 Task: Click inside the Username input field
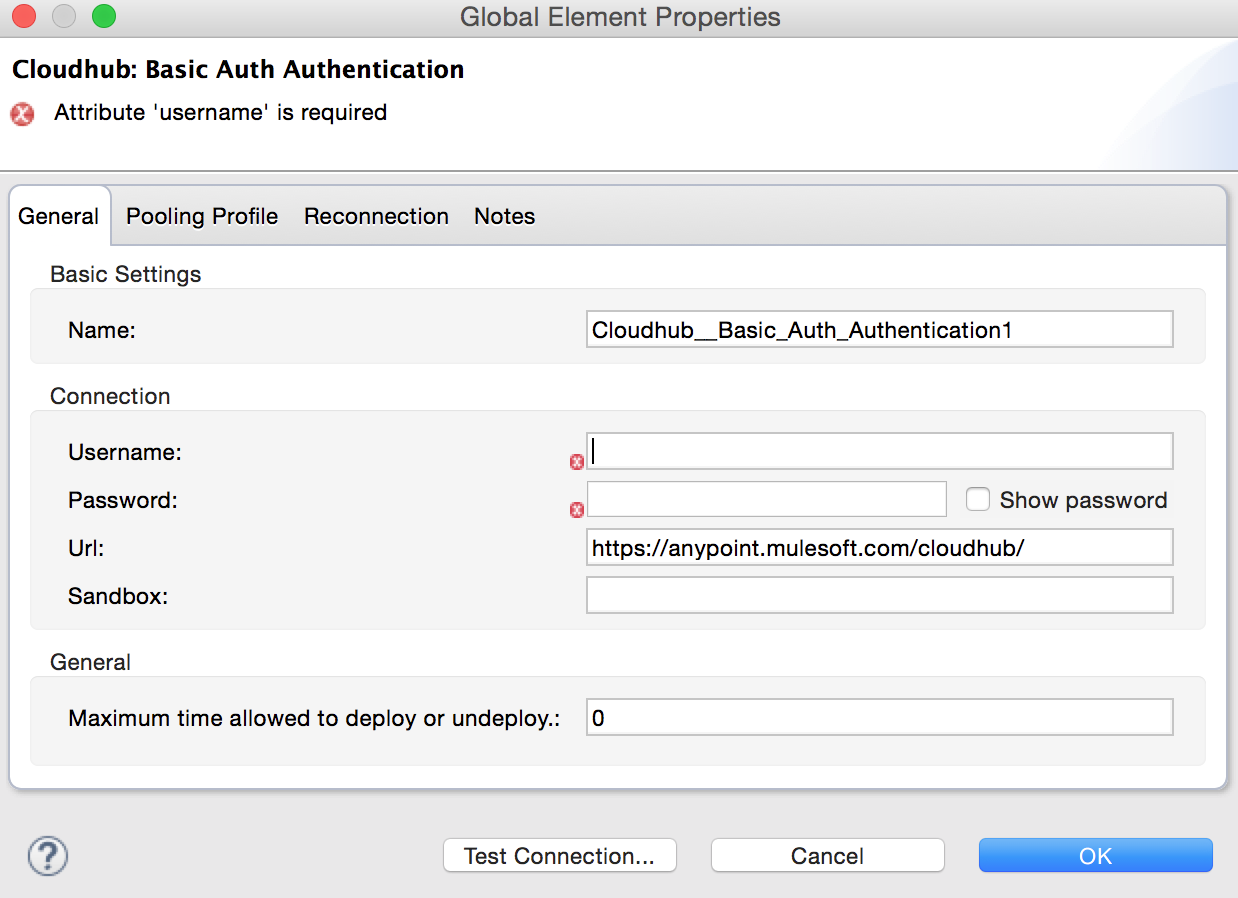[880, 451]
